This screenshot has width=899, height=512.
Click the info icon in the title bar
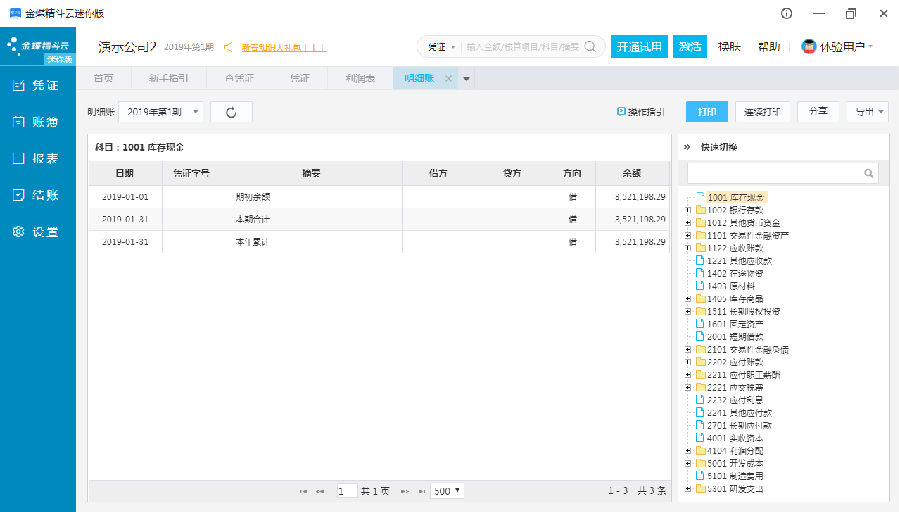coord(786,14)
